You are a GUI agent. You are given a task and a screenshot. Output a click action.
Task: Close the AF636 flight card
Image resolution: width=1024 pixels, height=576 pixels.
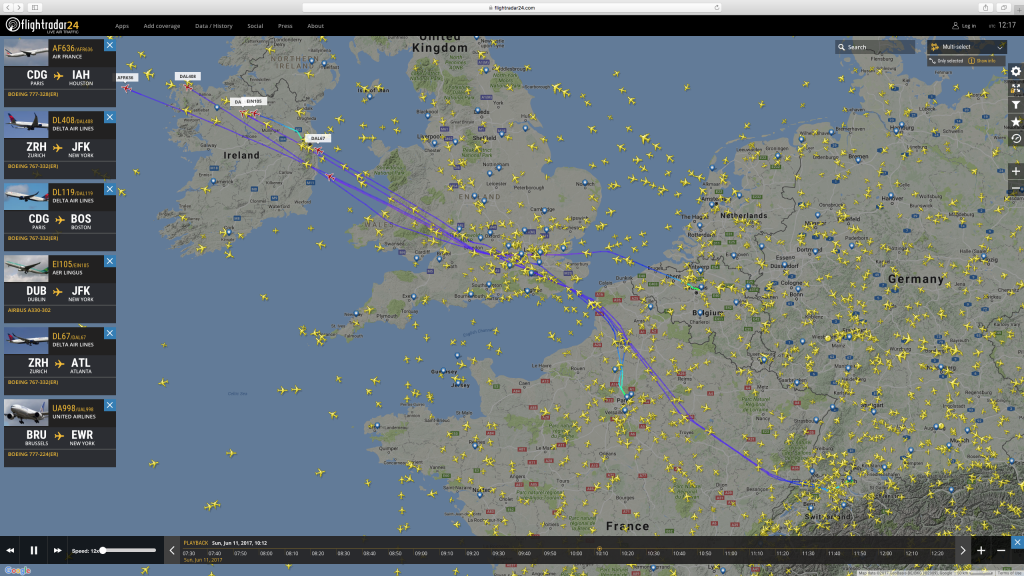tap(110, 45)
